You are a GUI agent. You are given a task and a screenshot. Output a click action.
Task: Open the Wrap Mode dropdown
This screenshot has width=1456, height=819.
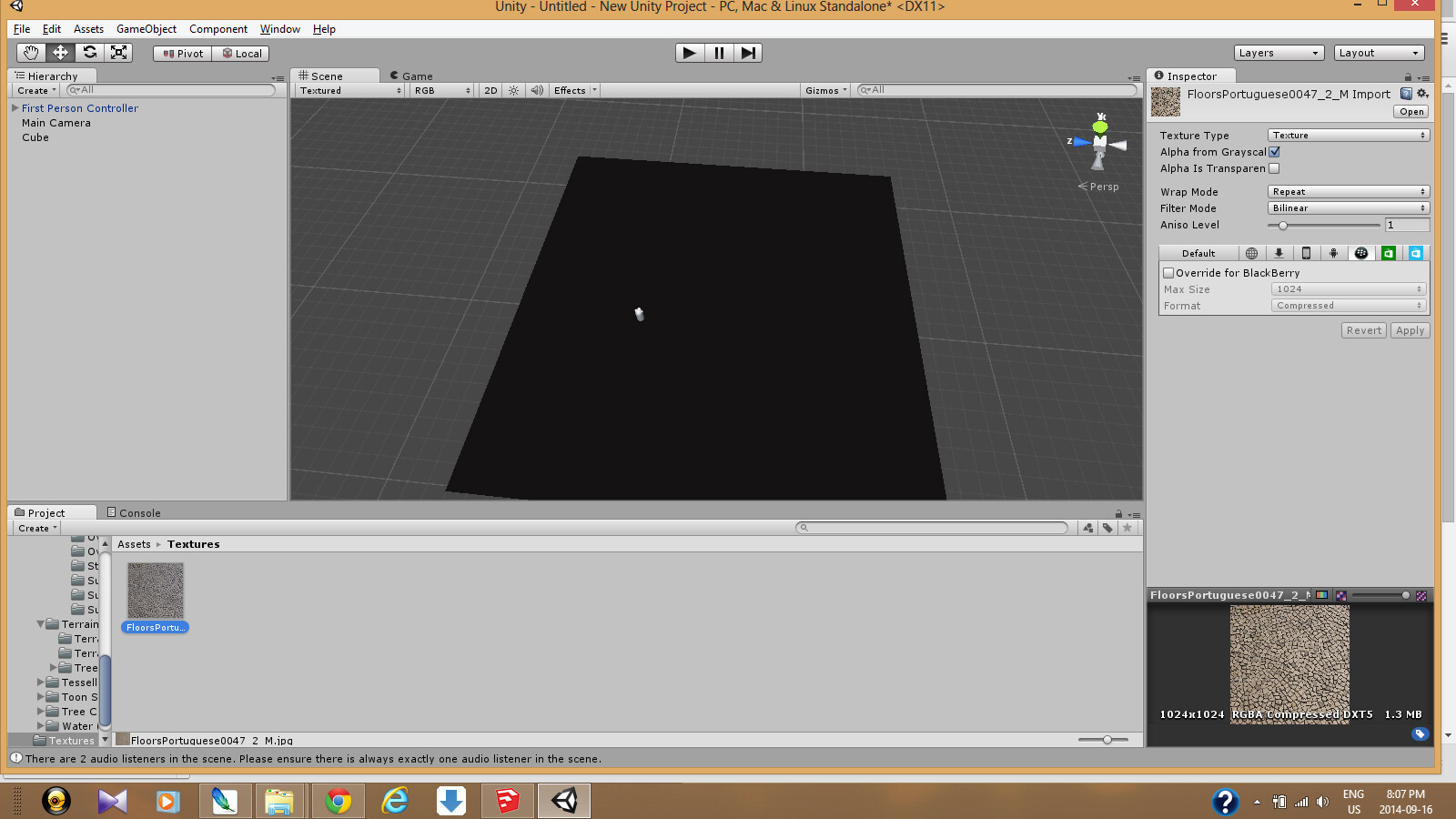point(1347,191)
